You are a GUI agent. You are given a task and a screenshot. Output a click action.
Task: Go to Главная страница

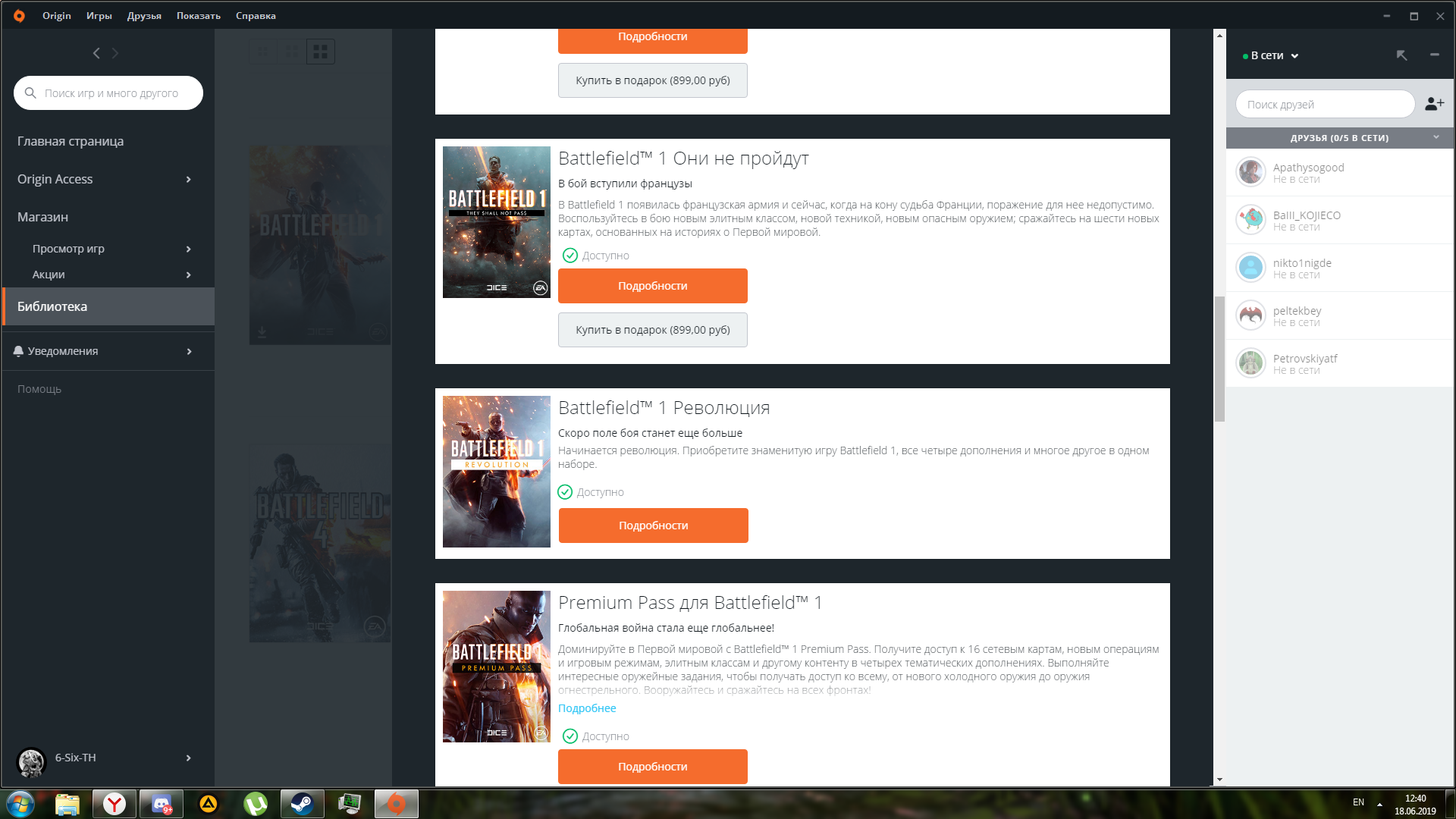71,141
